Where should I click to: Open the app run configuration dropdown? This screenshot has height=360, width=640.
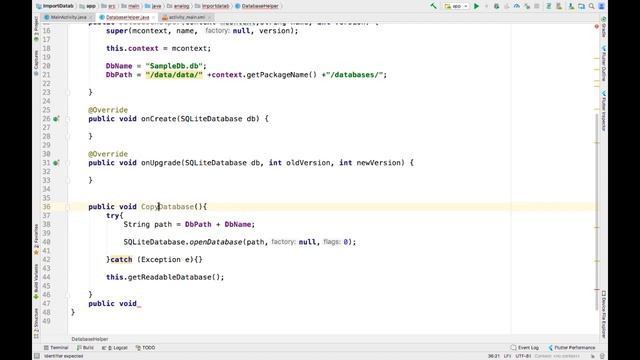point(456,6)
